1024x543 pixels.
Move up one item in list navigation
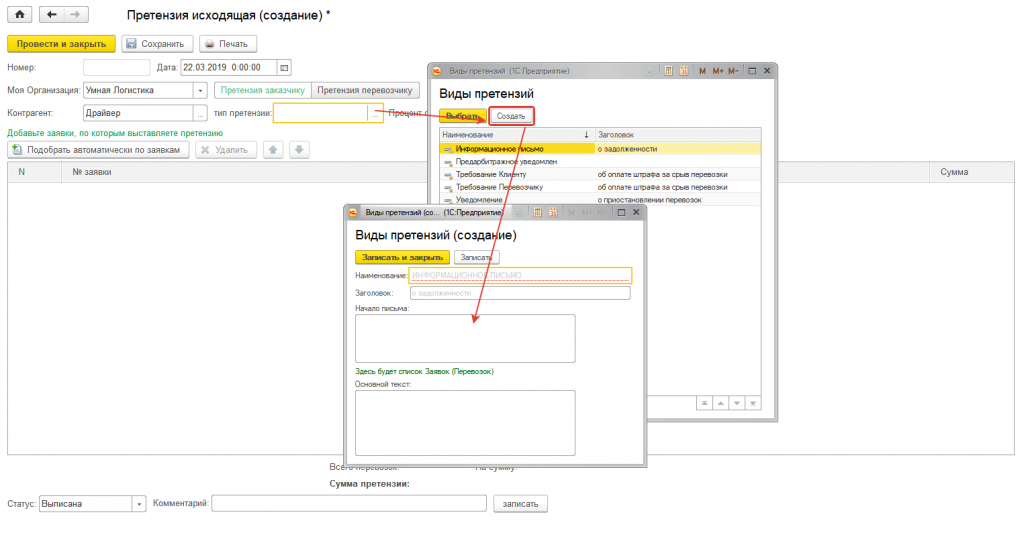[x=720, y=403]
